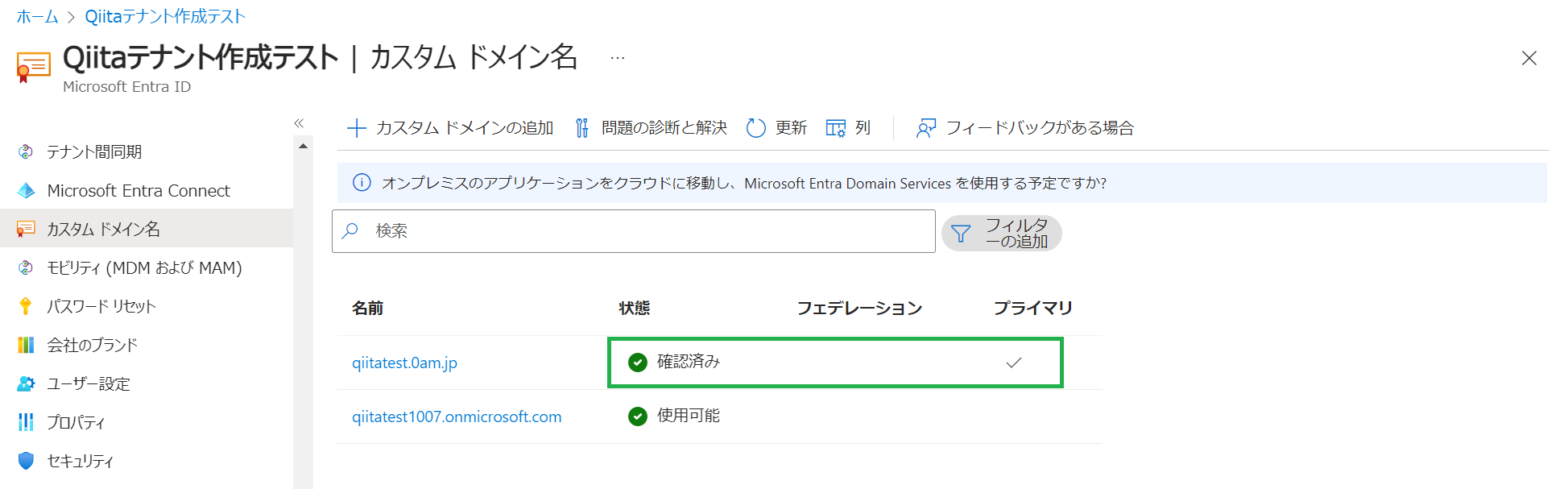Collapse the sidebar with double chevron

pos(299,123)
